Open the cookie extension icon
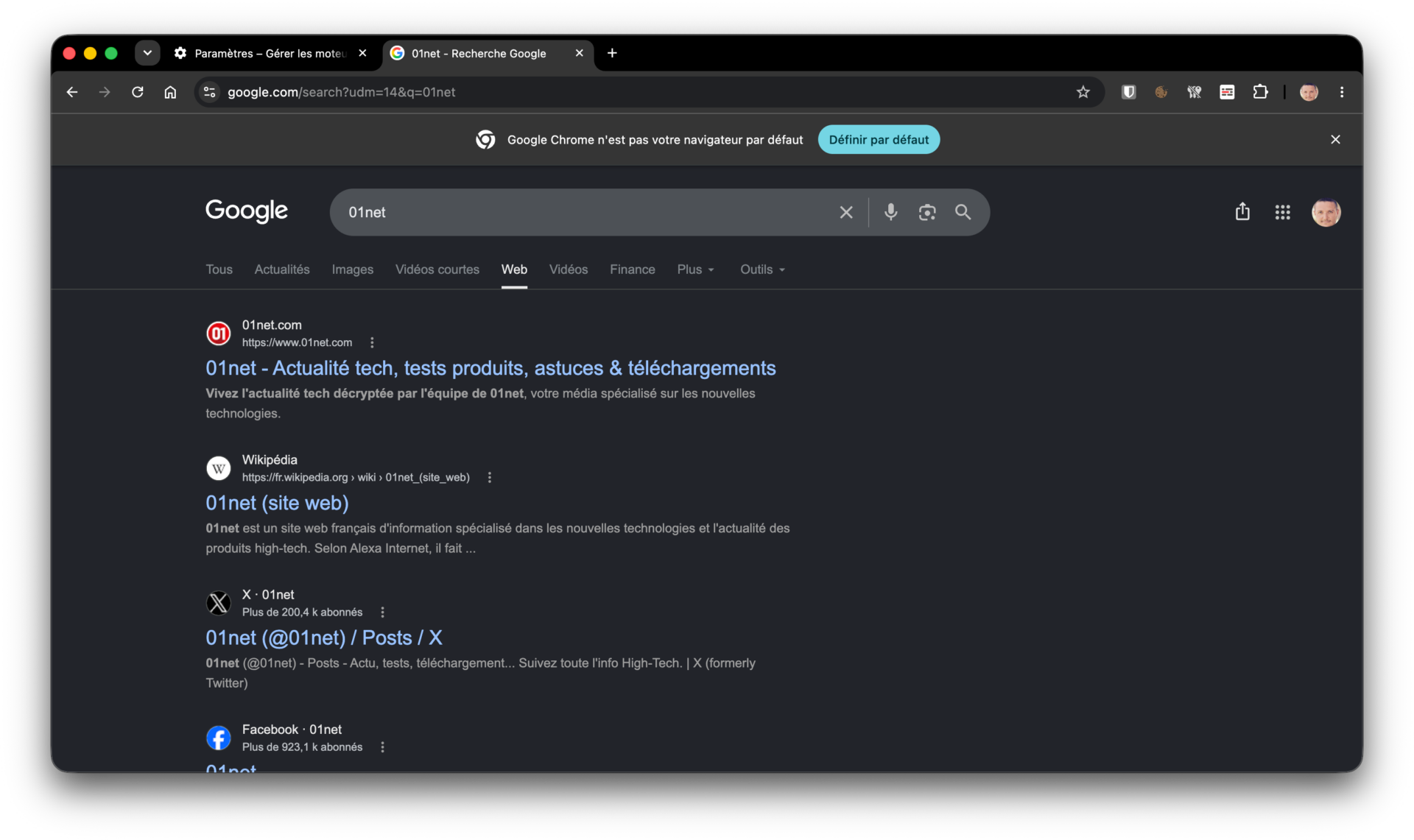The height and width of the screenshot is (840, 1414). 1161,92
